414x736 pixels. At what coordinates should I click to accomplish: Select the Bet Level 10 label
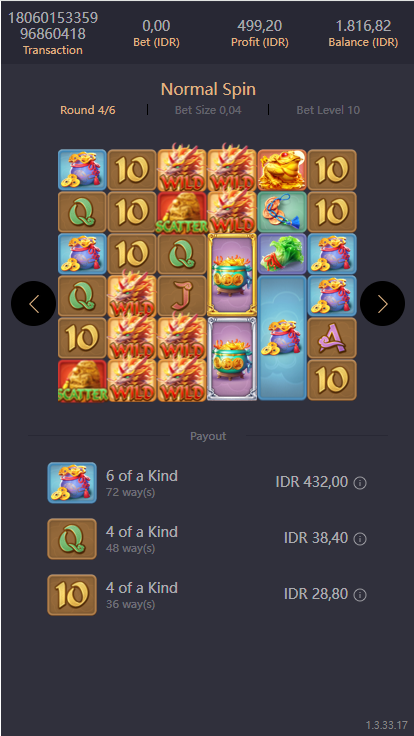pyautogui.click(x=328, y=110)
